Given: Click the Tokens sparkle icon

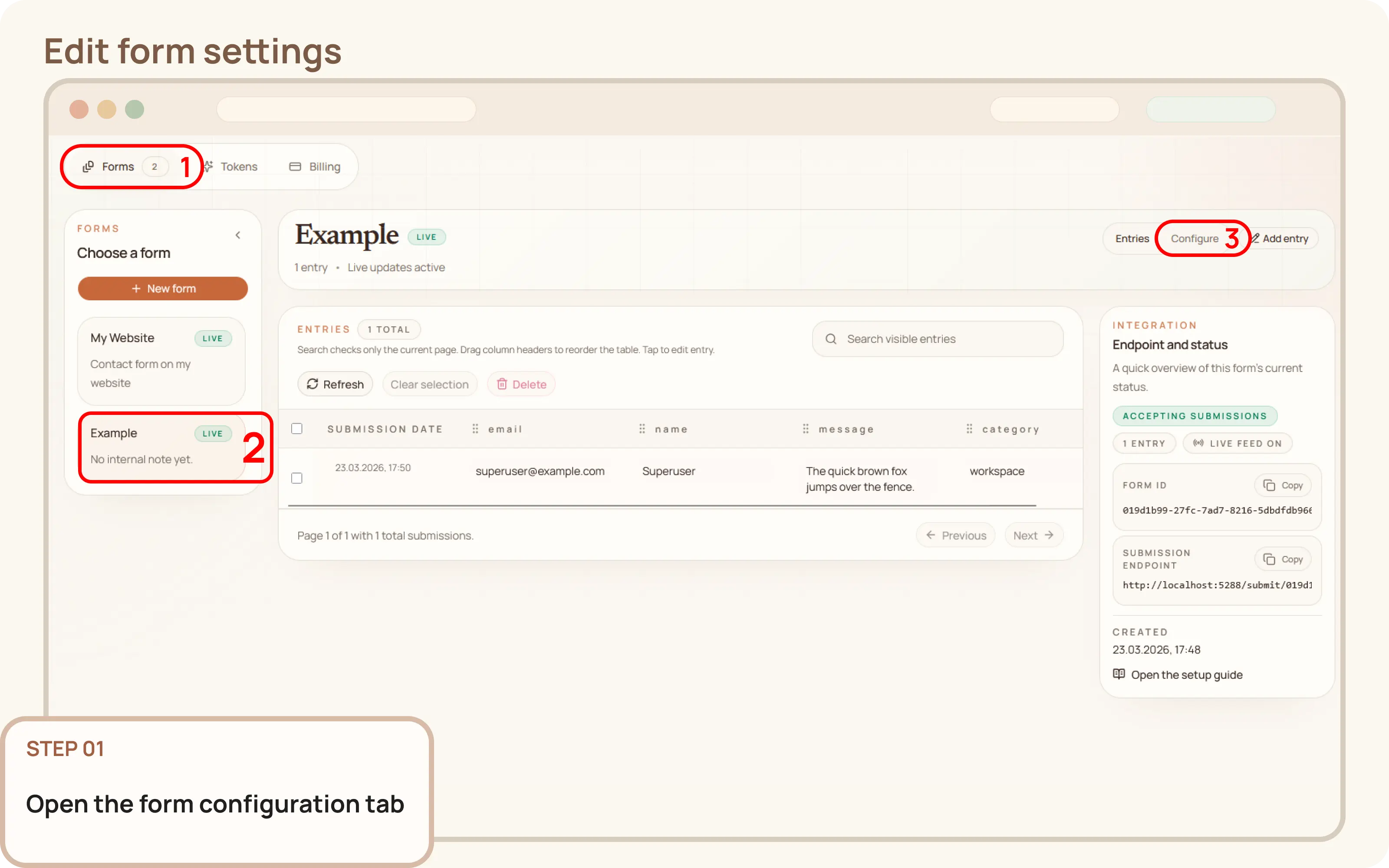Looking at the screenshot, I should [210, 167].
